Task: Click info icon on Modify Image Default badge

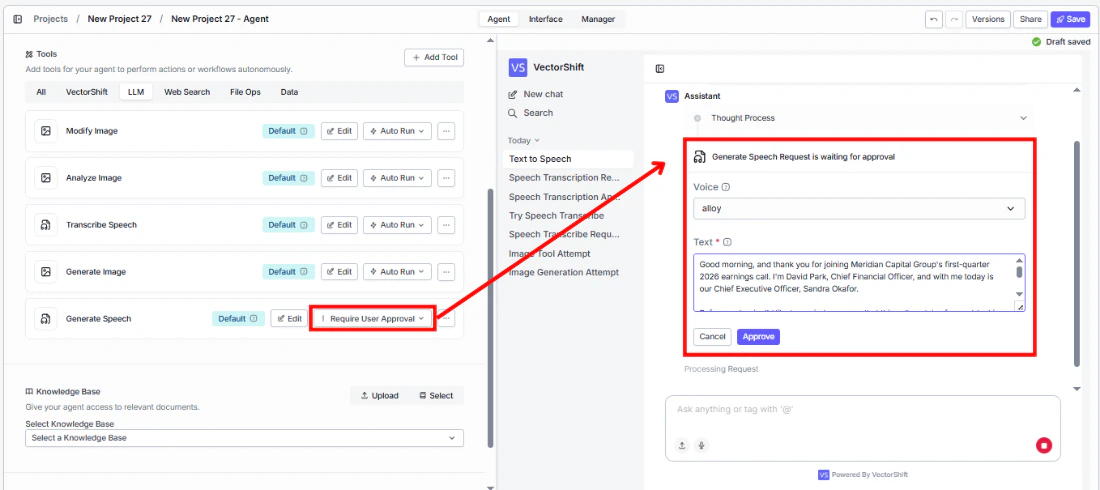Action: point(304,131)
